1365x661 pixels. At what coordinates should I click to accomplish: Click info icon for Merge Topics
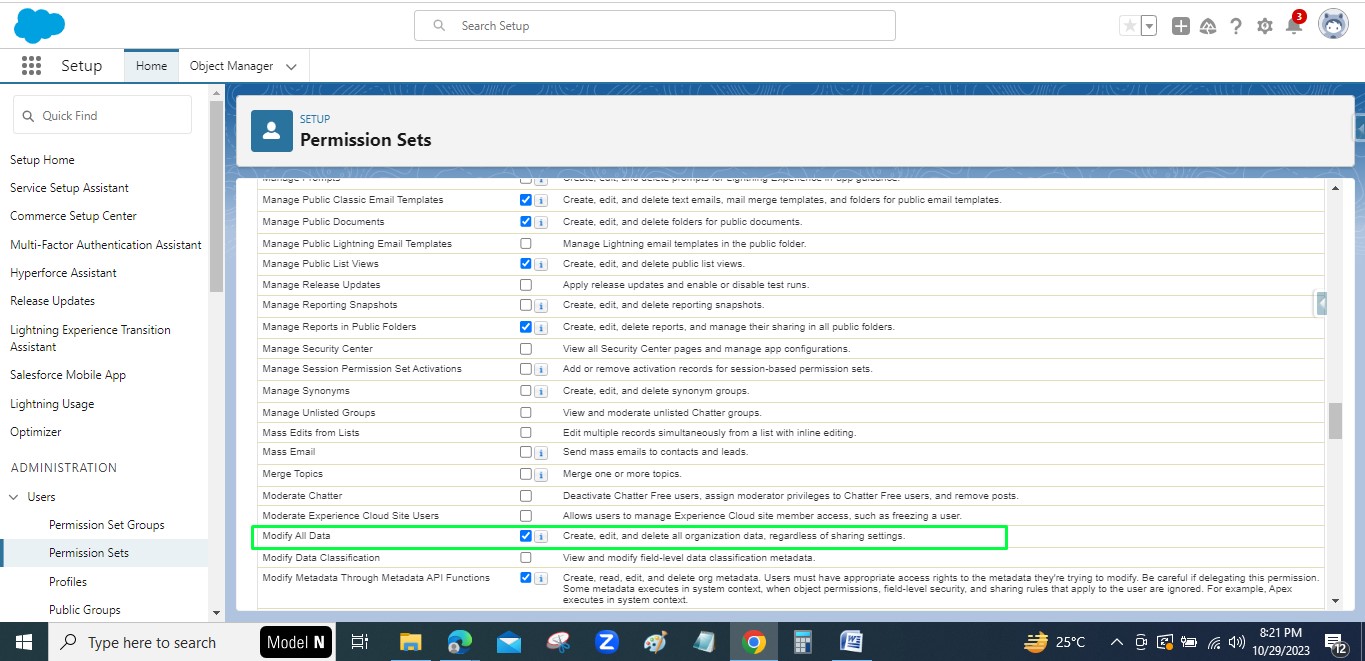coord(541,475)
